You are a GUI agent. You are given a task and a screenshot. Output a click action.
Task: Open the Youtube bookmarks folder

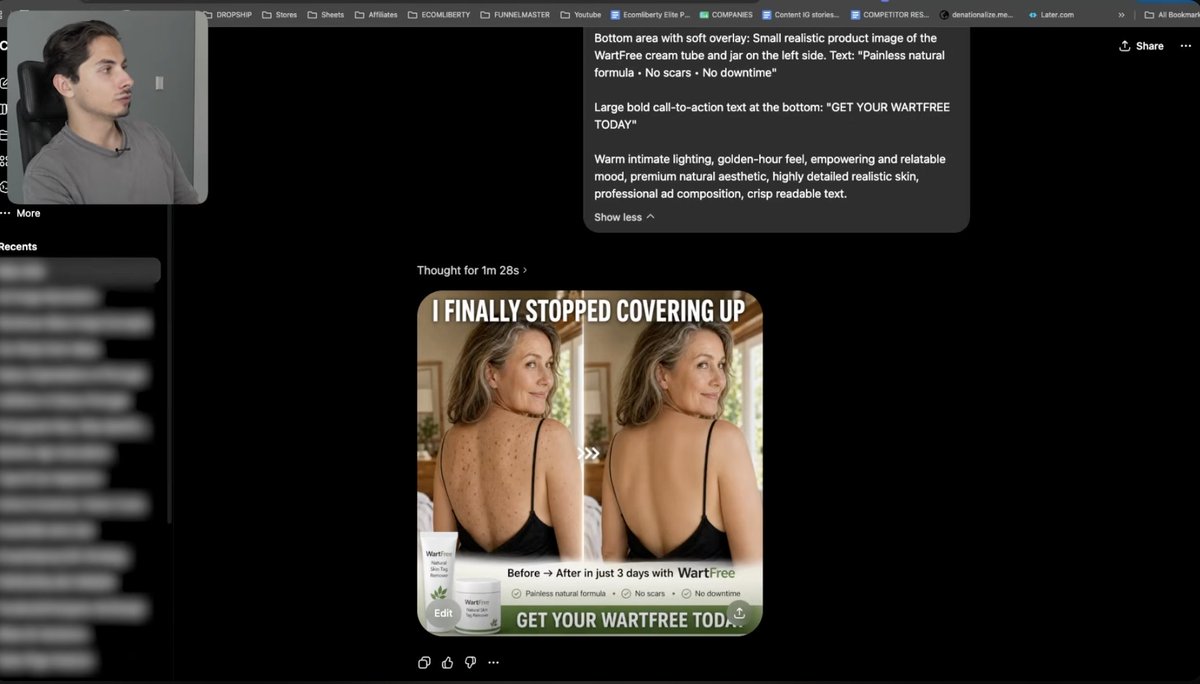tap(580, 15)
